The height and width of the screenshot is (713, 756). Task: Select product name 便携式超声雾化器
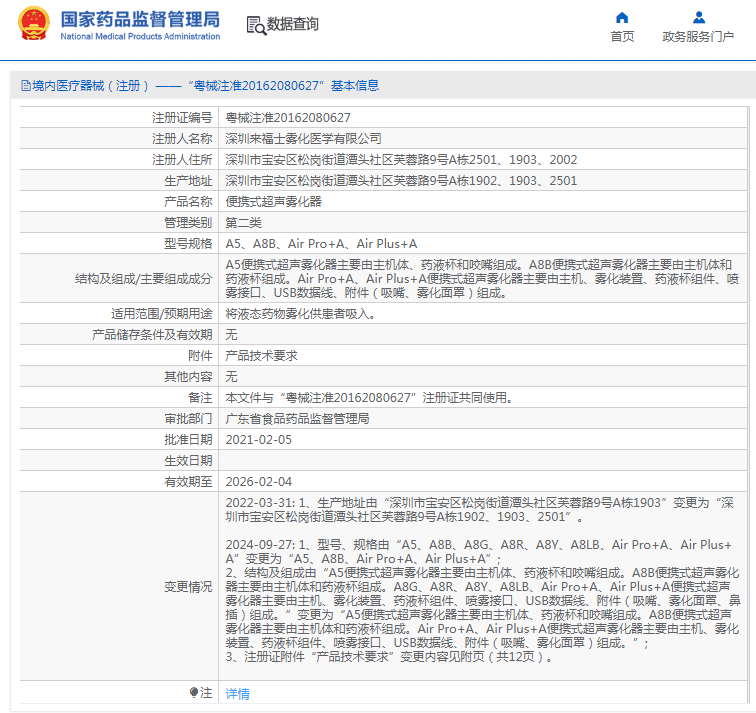click(x=273, y=202)
